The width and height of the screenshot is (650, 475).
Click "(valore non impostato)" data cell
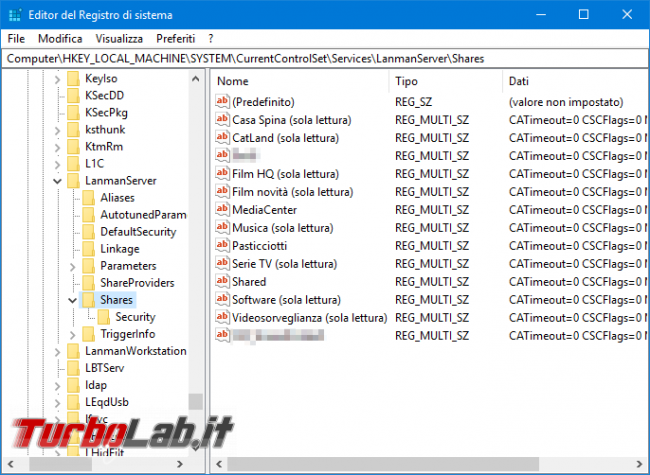coord(566,102)
